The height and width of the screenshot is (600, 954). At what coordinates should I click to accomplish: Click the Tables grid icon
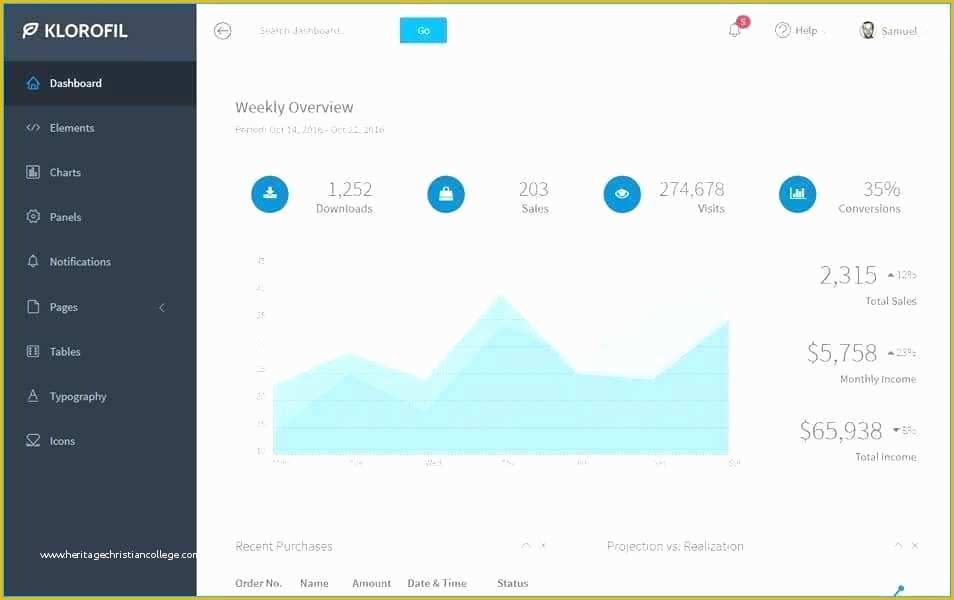pyautogui.click(x=33, y=352)
